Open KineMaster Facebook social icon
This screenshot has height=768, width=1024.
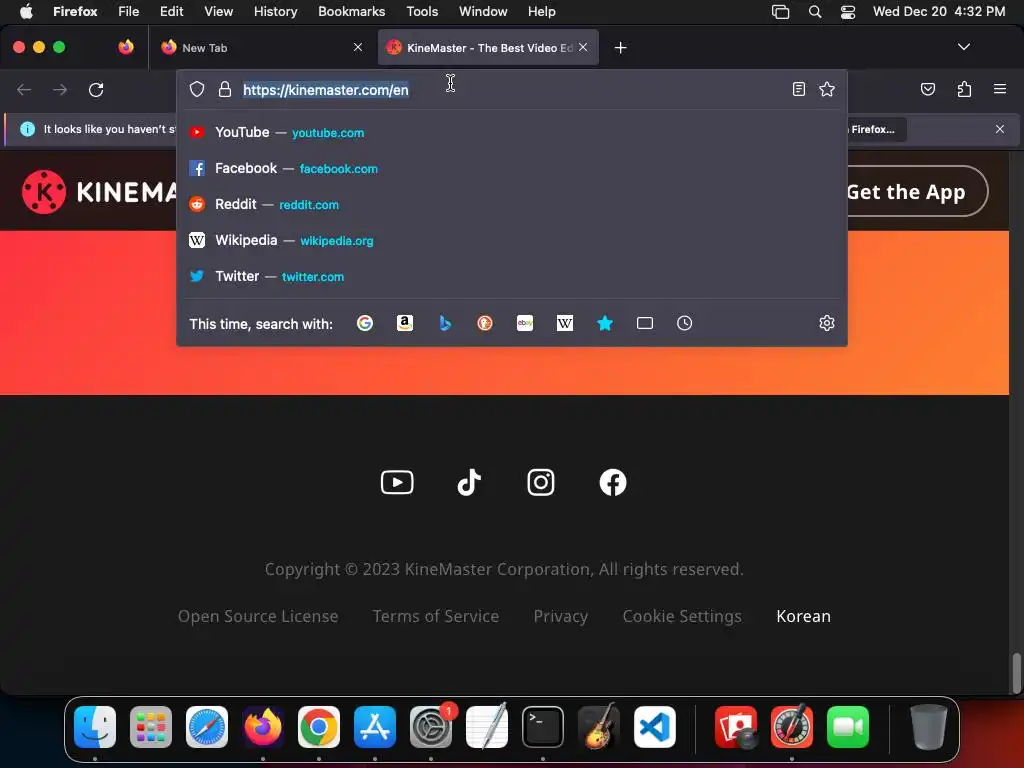[x=613, y=483]
